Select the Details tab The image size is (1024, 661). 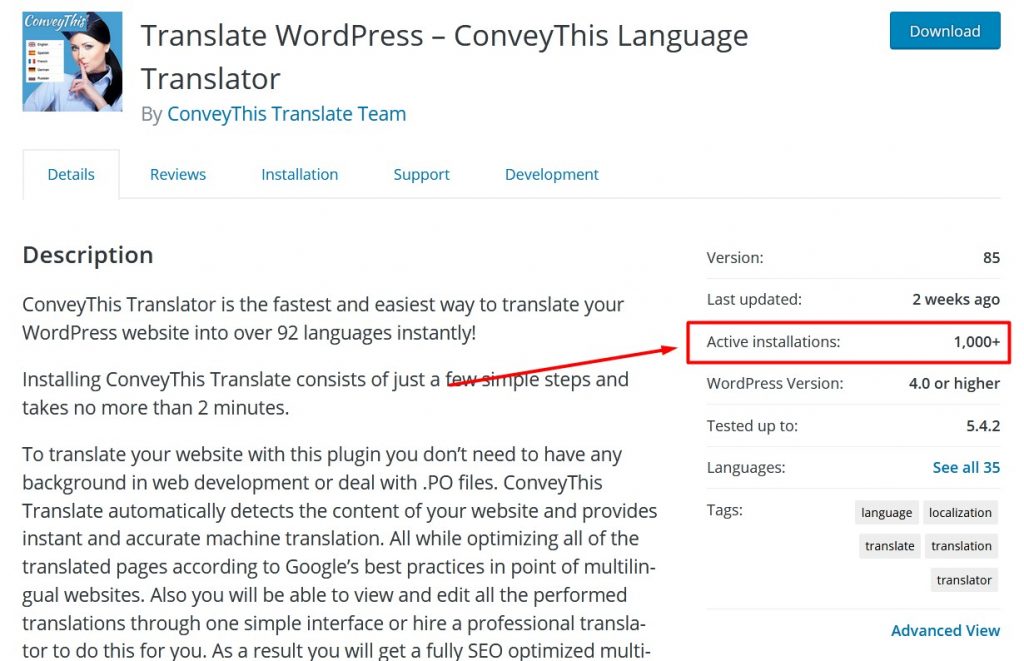click(x=71, y=174)
